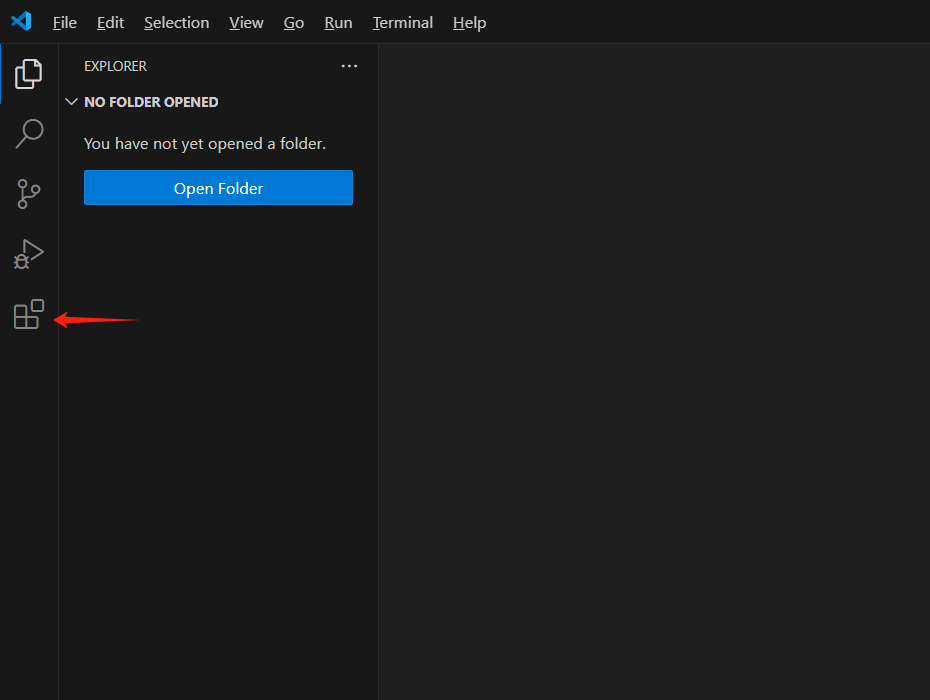
Task: Collapse the chevron beside NO FOLDER OPENED
Action: [x=71, y=102]
